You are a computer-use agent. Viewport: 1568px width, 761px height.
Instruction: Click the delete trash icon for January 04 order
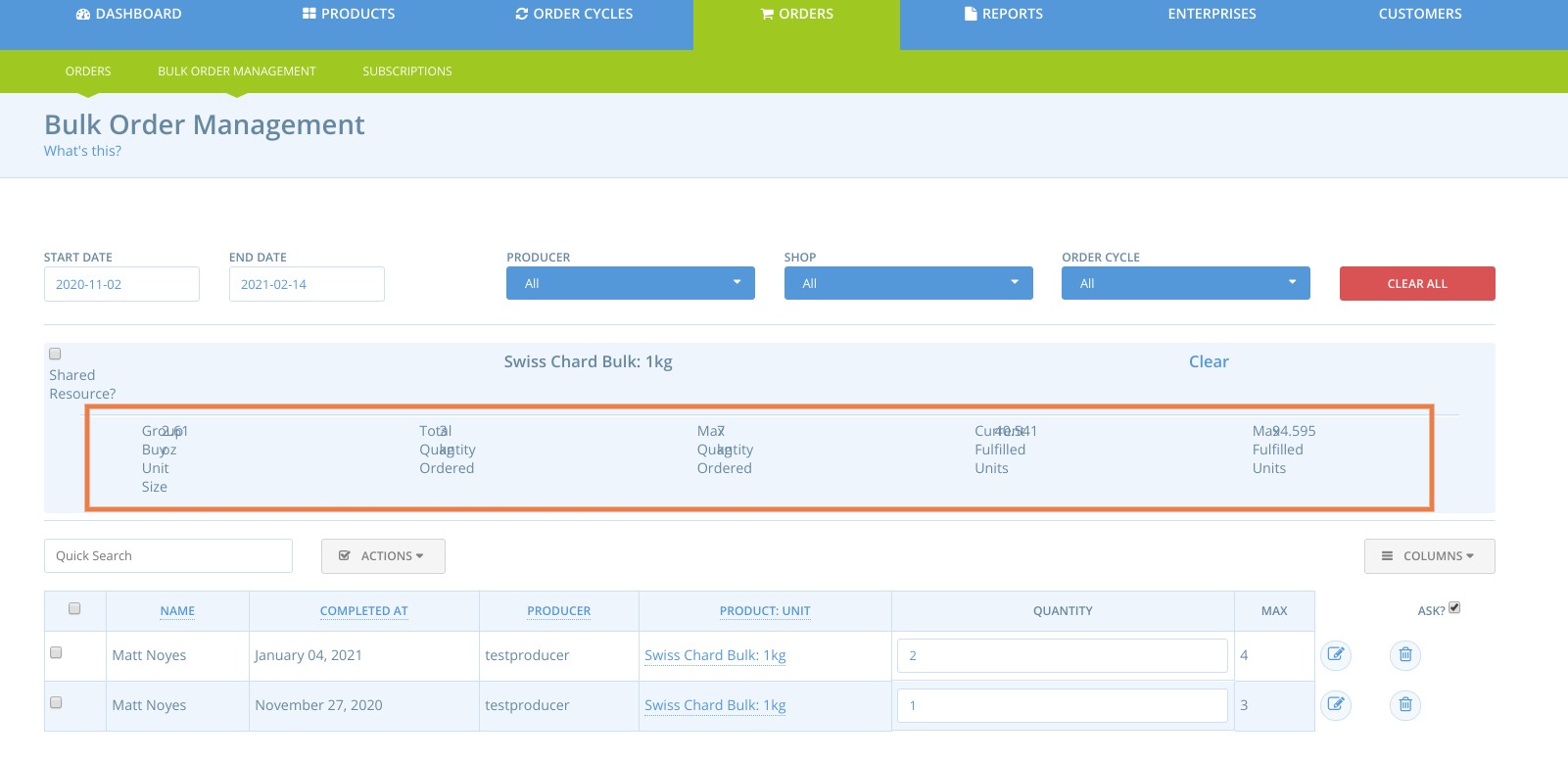tap(1405, 655)
